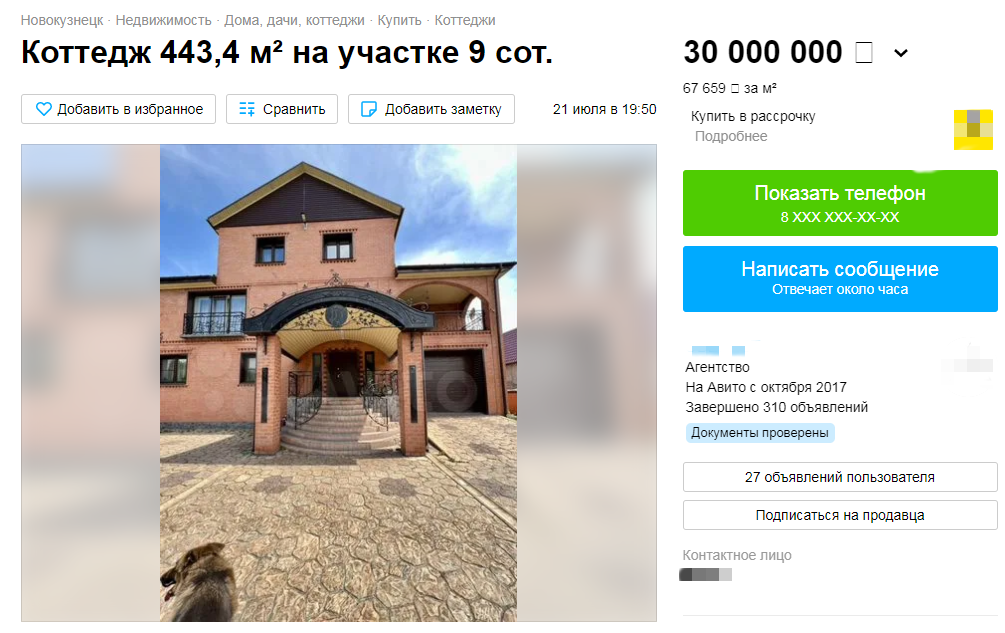Open the Коттеджи breadcrumb link
The width and height of the screenshot is (1005, 633).
click(465, 21)
